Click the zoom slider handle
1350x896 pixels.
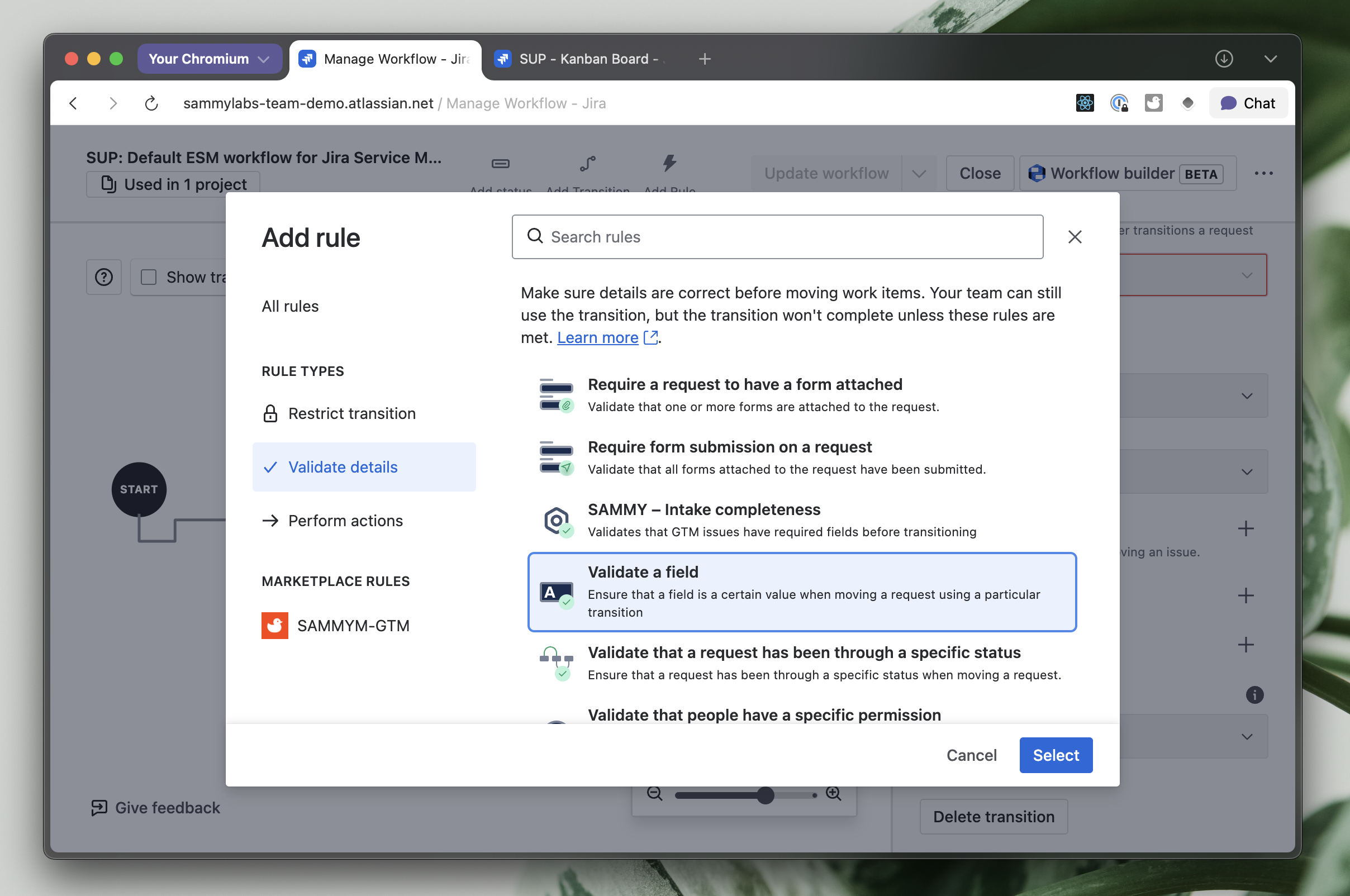[766, 795]
